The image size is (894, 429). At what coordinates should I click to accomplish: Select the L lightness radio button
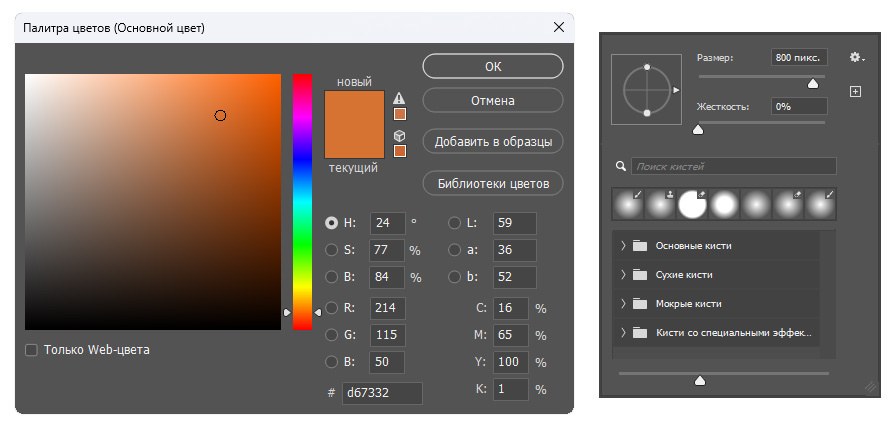tap(454, 223)
